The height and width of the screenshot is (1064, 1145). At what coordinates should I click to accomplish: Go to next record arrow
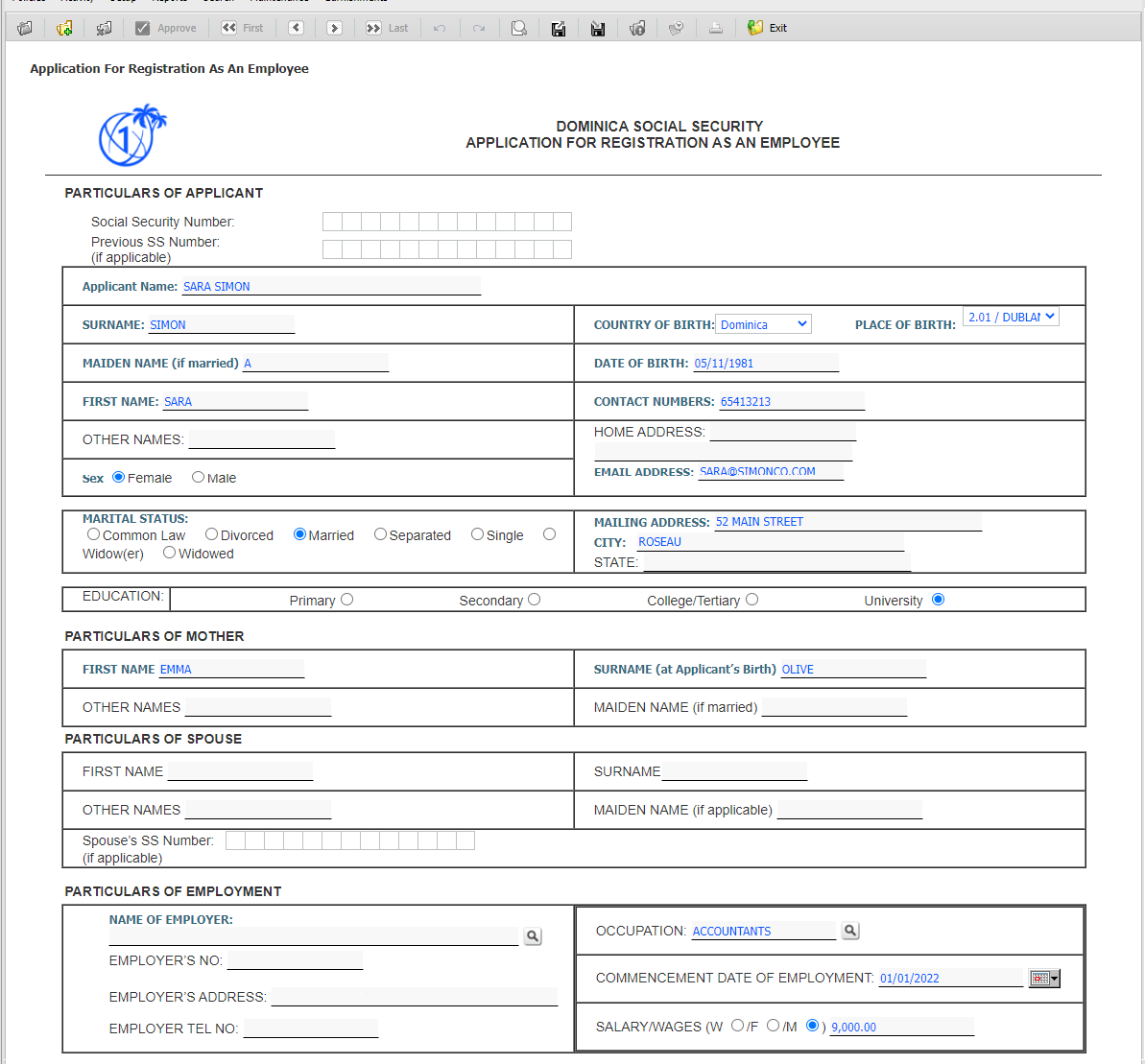click(334, 29)
